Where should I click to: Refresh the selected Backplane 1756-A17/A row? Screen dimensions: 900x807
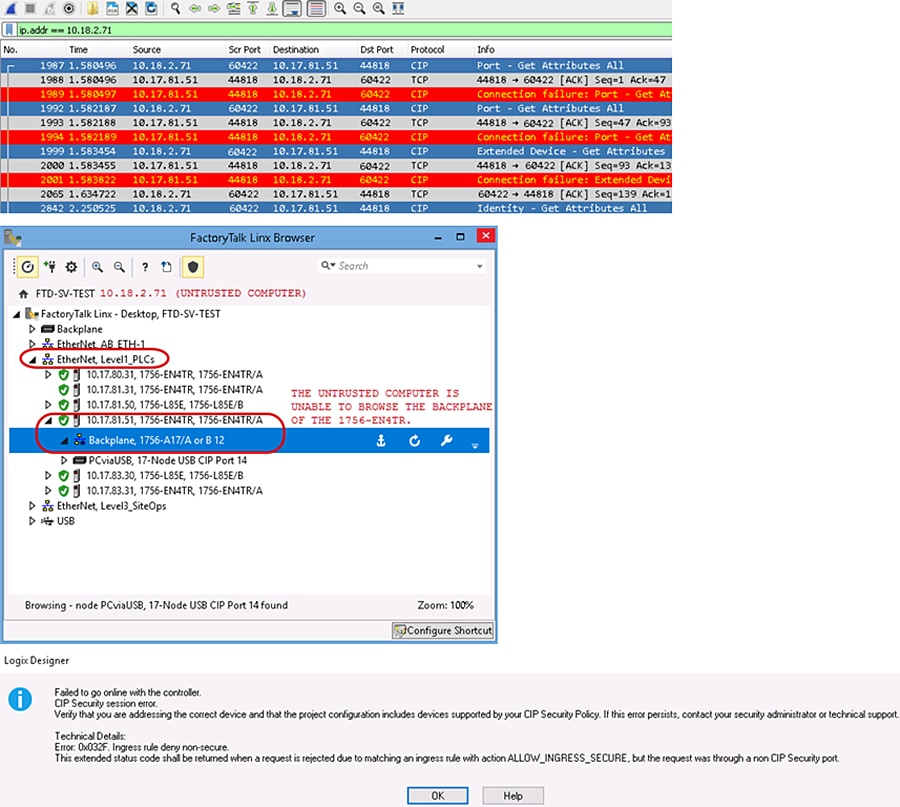414,441
